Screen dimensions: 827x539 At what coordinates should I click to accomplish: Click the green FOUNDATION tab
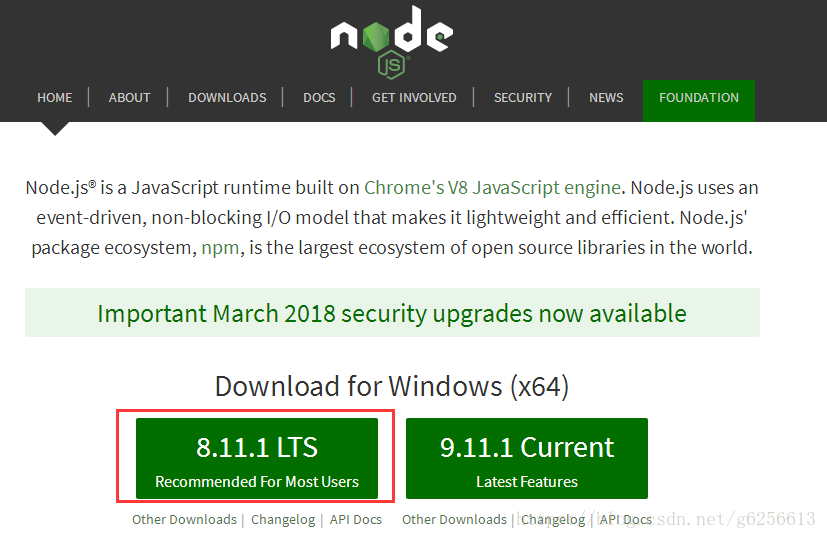[x=699, y=100]
